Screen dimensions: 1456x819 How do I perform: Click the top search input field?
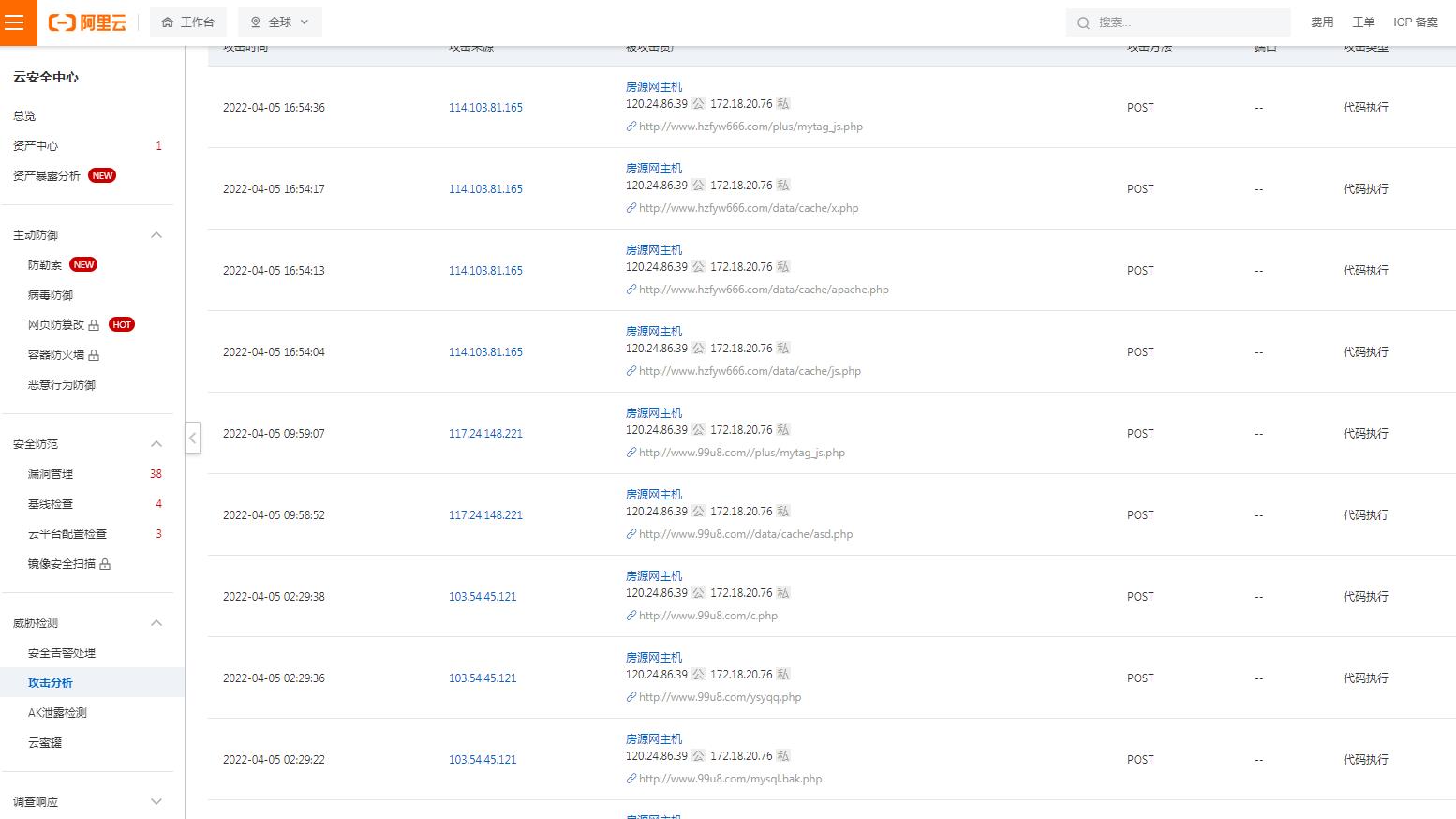pos(1185,22)
